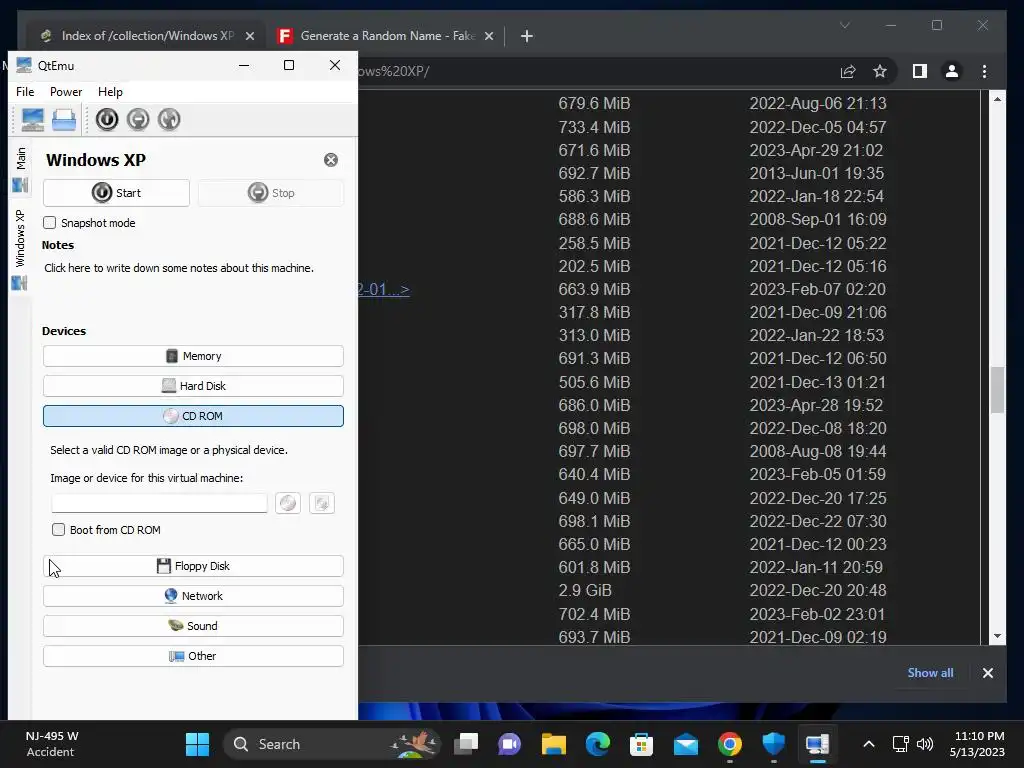Open the Mail app from taskbar
Viewport: 1024px width, 768px height.
coord(686,744)
